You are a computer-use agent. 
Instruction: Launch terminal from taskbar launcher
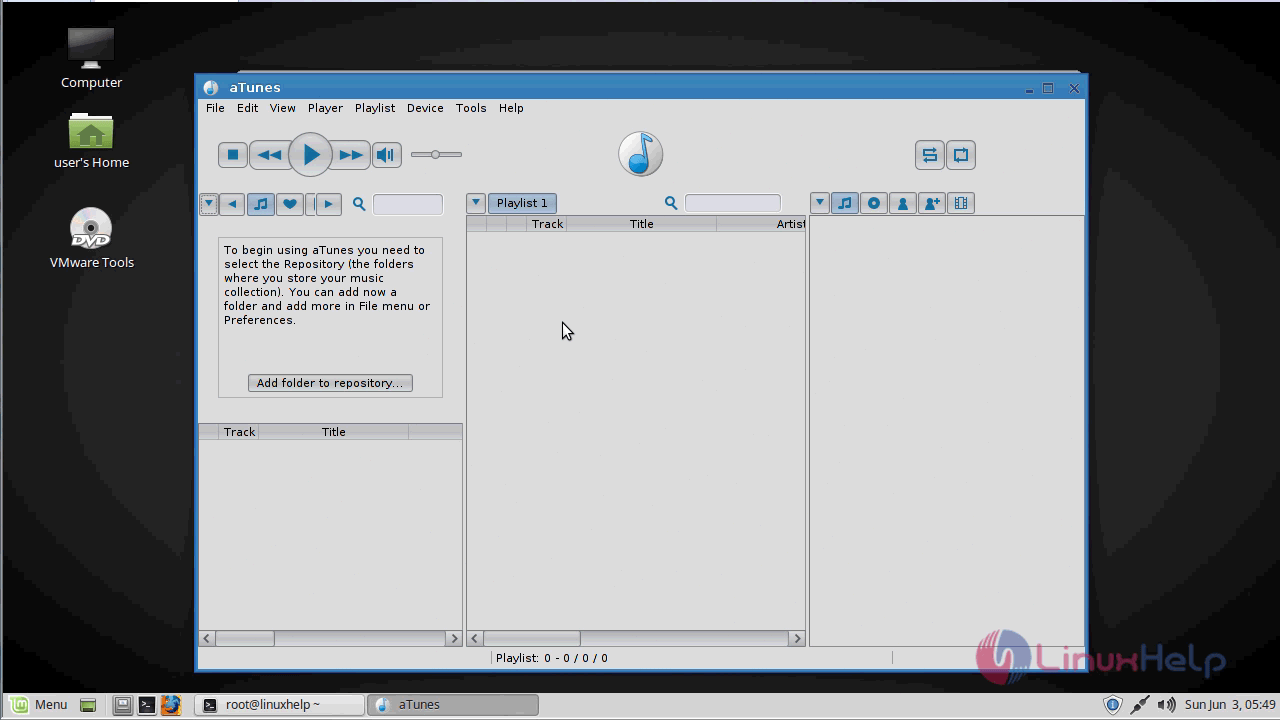pos(146,705)
